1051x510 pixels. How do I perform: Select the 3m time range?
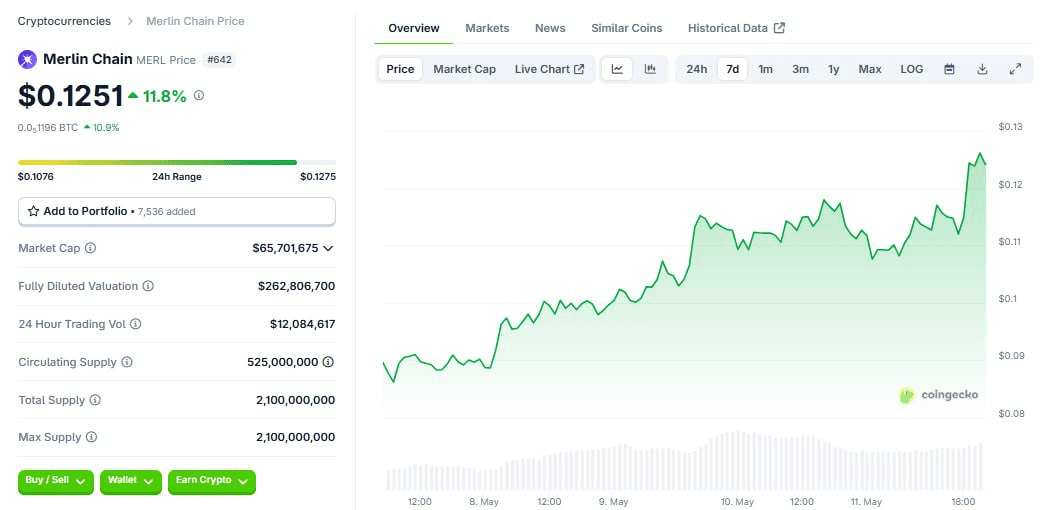800,69
